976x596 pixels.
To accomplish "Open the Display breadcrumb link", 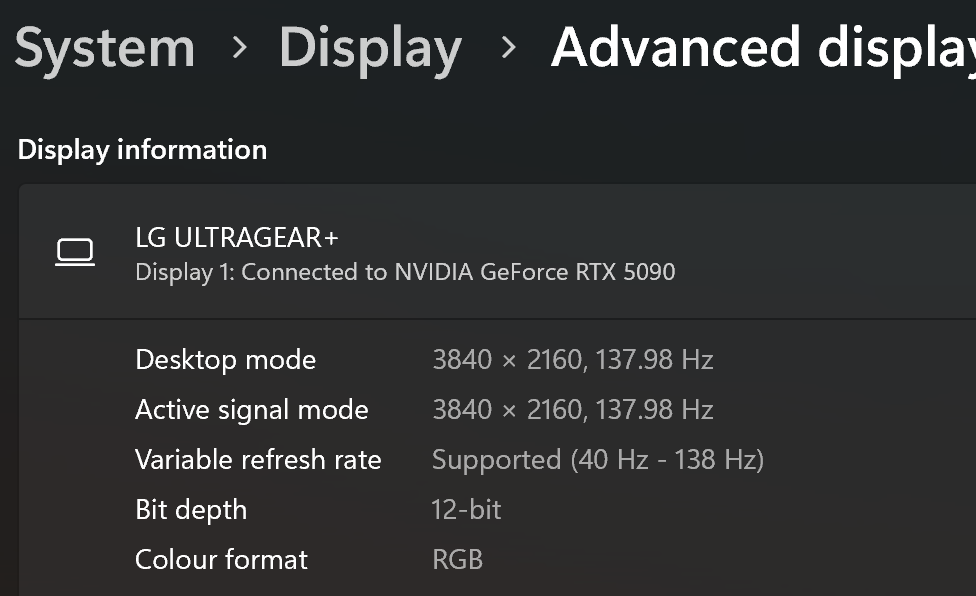I will pyautogui.click(x=370, y=50).
